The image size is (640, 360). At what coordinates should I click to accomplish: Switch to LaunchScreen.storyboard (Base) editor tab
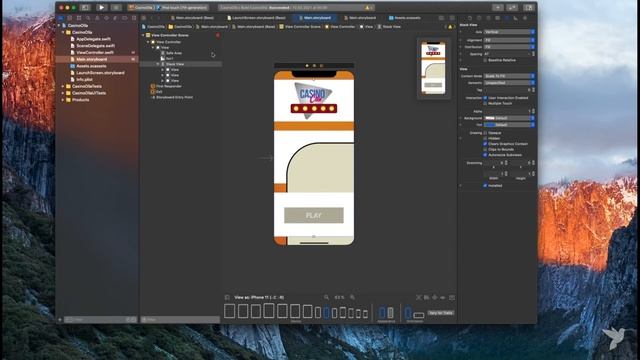(256, 18)
